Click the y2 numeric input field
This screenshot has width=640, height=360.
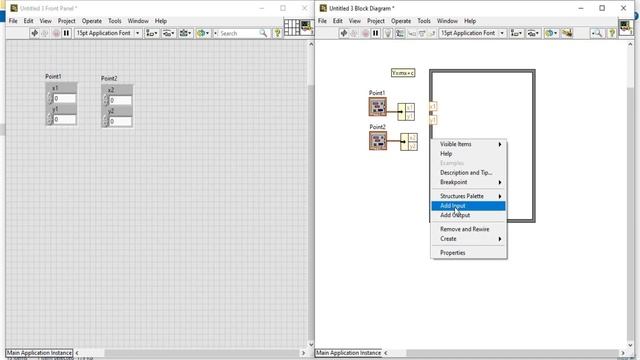coord(120,122)
